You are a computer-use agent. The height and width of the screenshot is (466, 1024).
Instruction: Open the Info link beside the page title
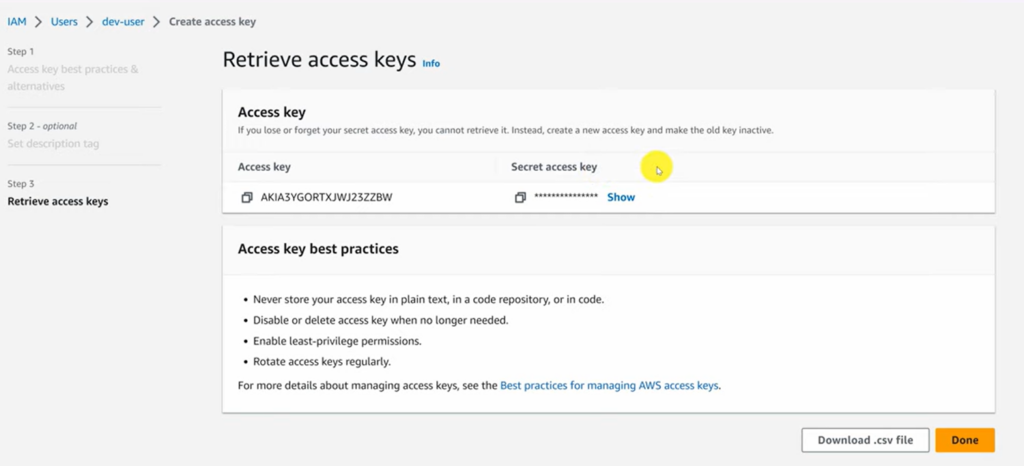pyautogui.click(x=431, y=64)
